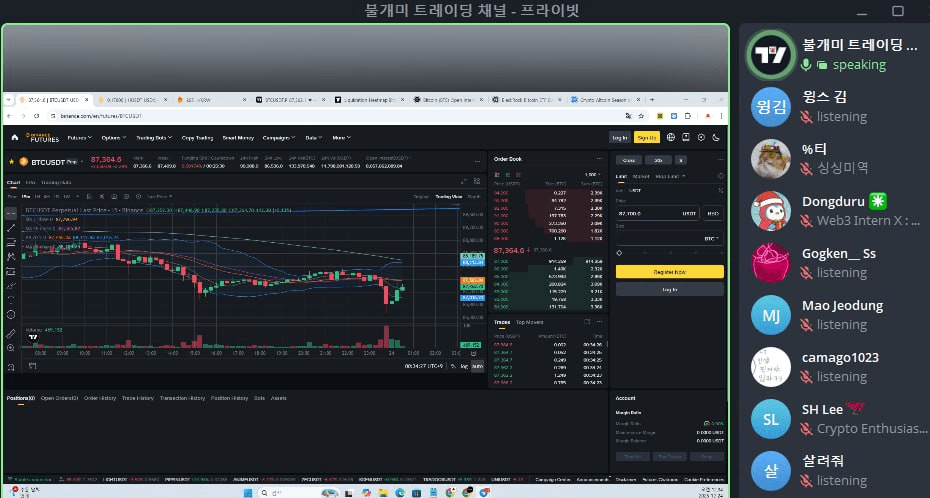
Task: Open the Futures dropdown menu
Action: click(79, 138)
